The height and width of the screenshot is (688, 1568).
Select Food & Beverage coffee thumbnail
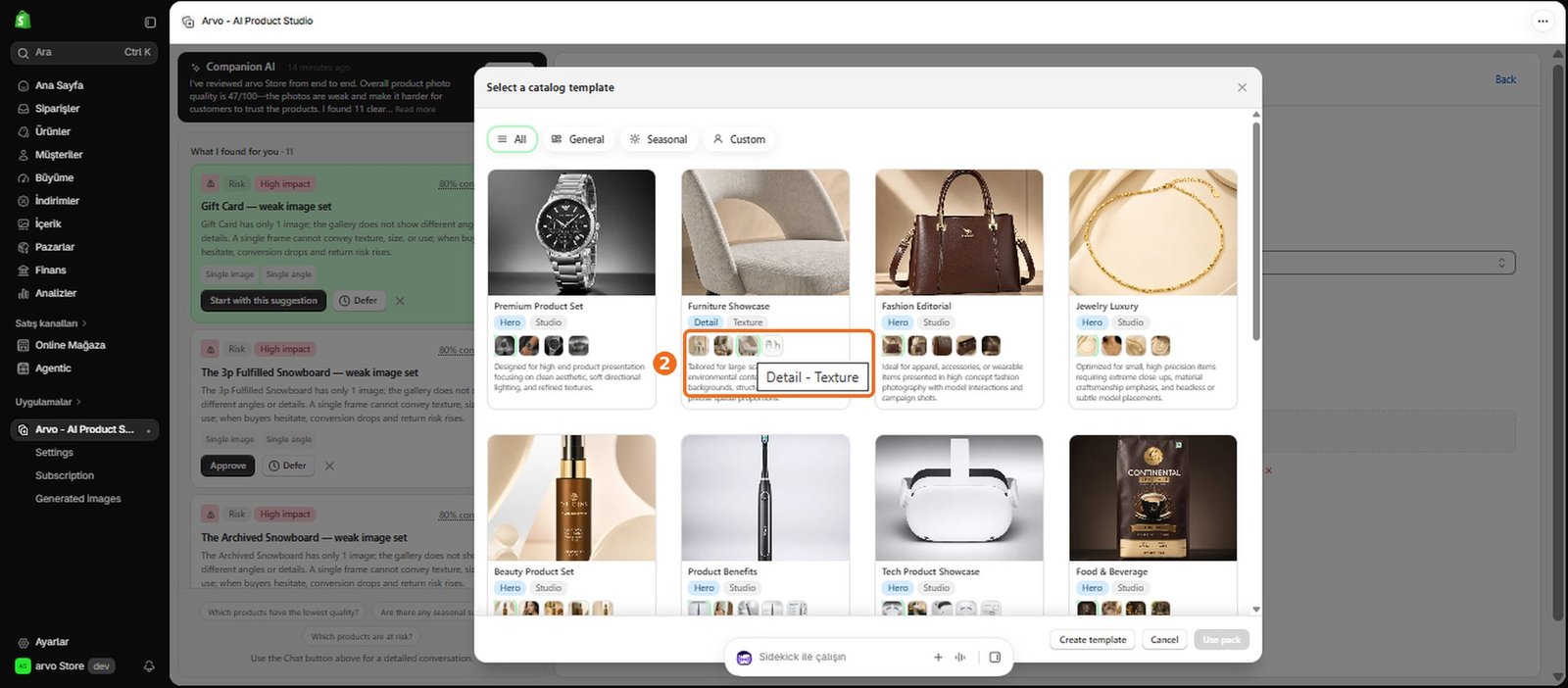[x=1153, y=498]
